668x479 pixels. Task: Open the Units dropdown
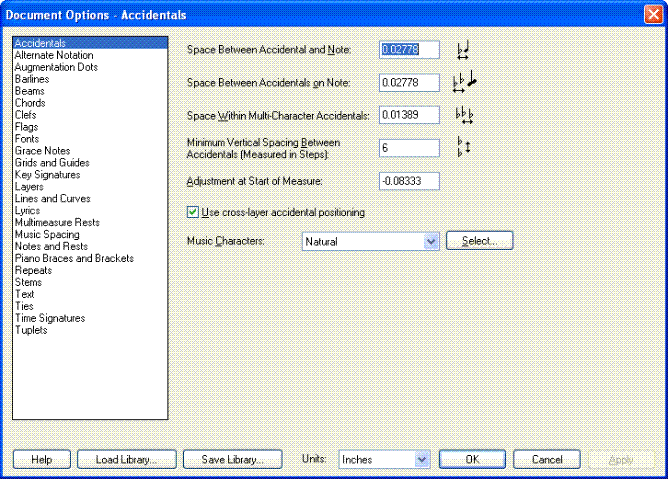[x=421, y=459]
